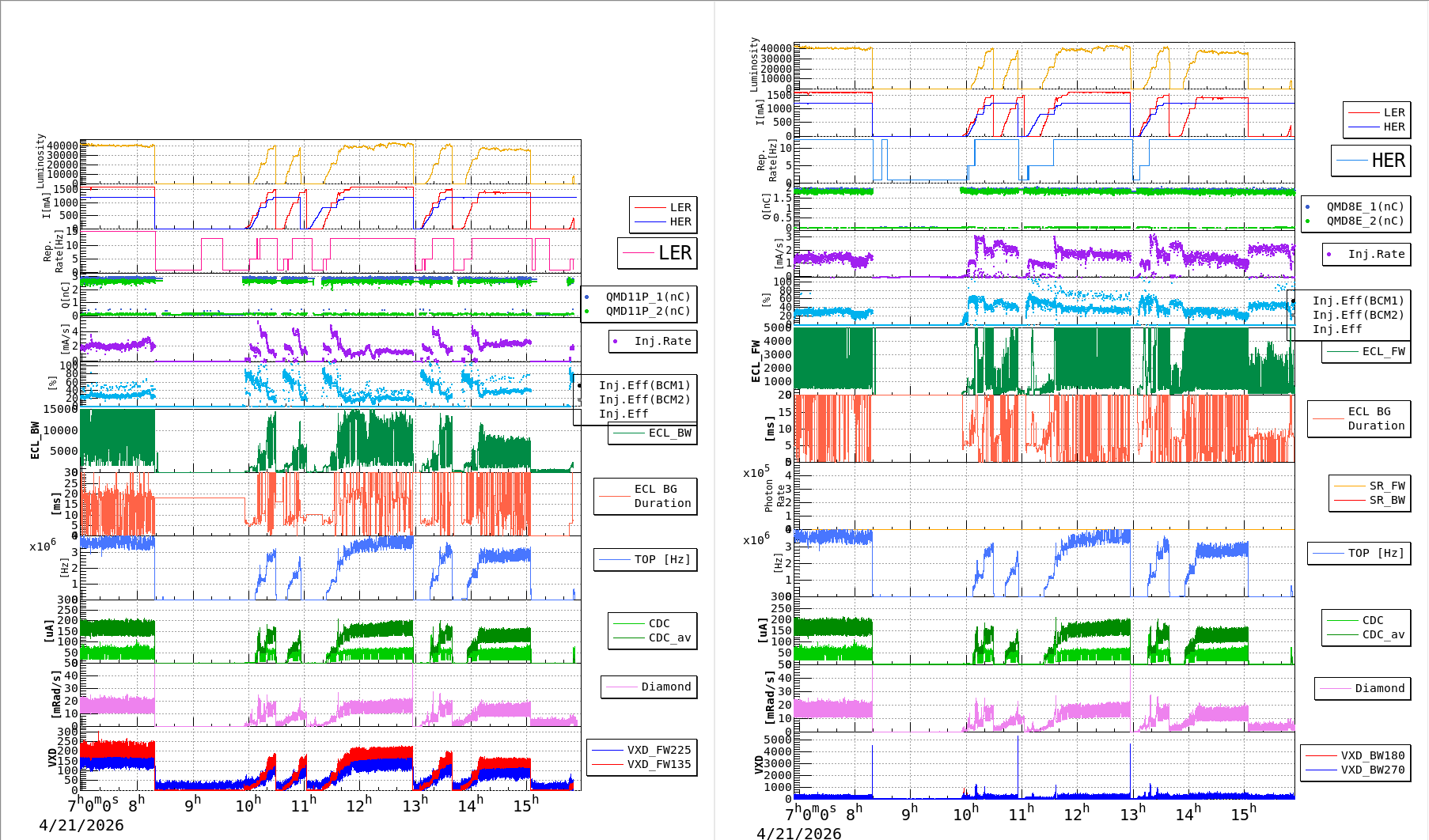Select the VXD_FW135 legend entry
The height and width of the screenshot is (840, 1429).
[658, 764]
